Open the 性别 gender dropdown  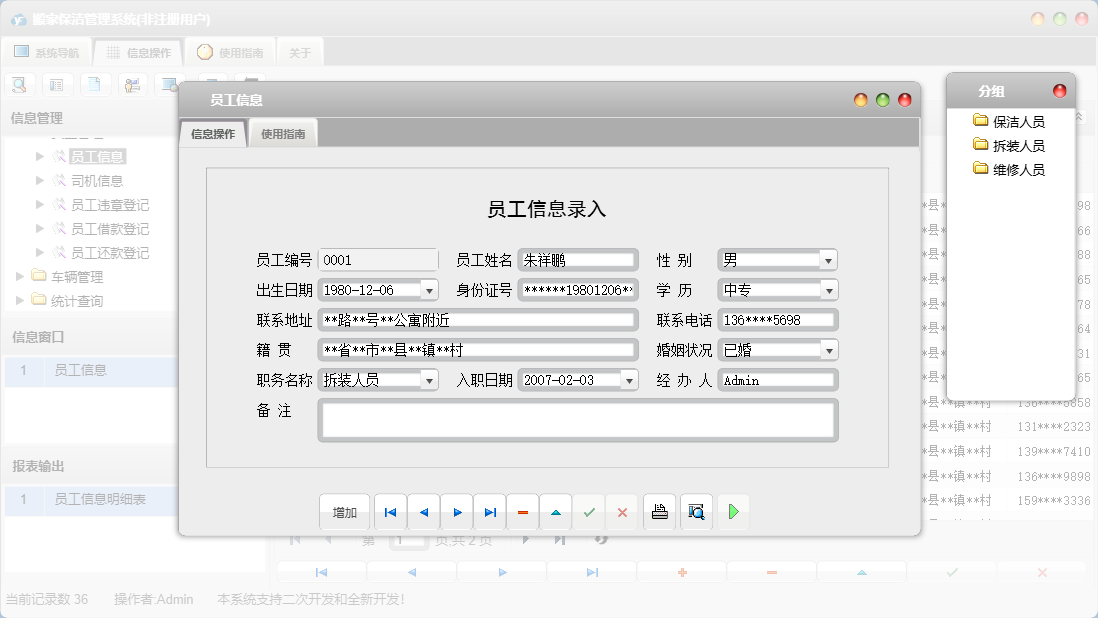[x=829, y=259]
